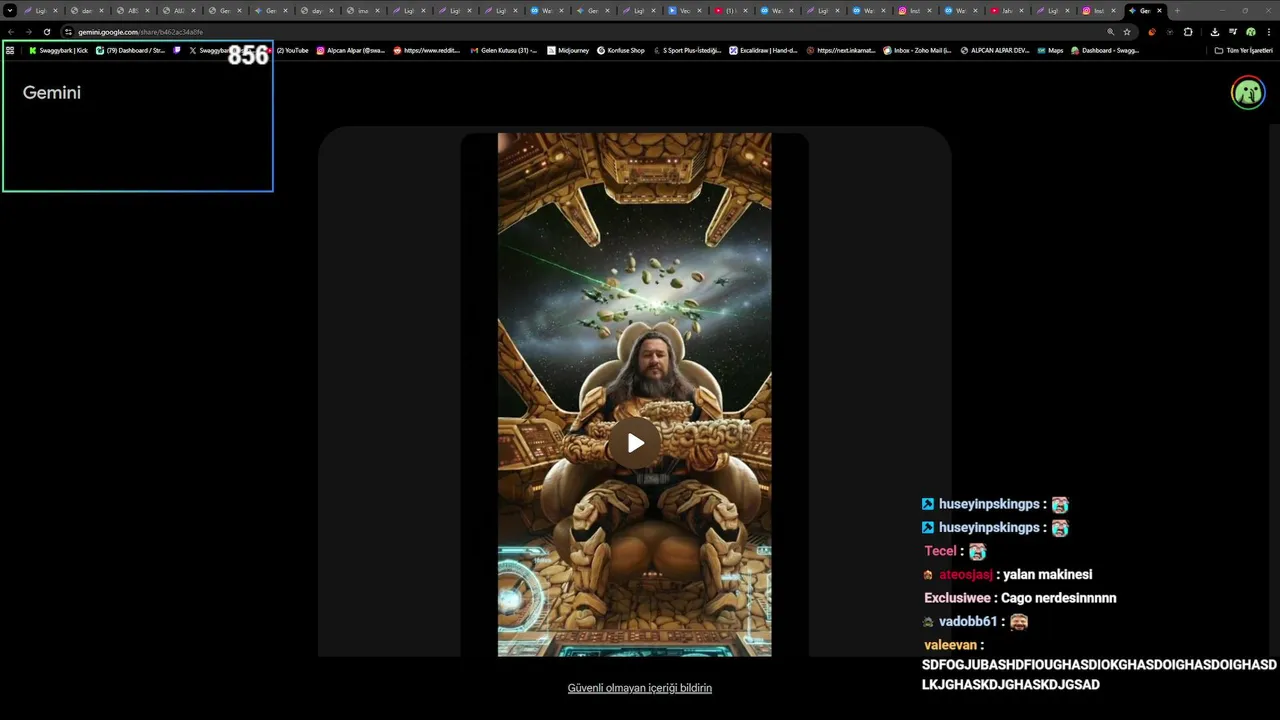Viewport: 1280px width, 720px height.
Task: Close the 'dan' tab
Action: point(101,11)
